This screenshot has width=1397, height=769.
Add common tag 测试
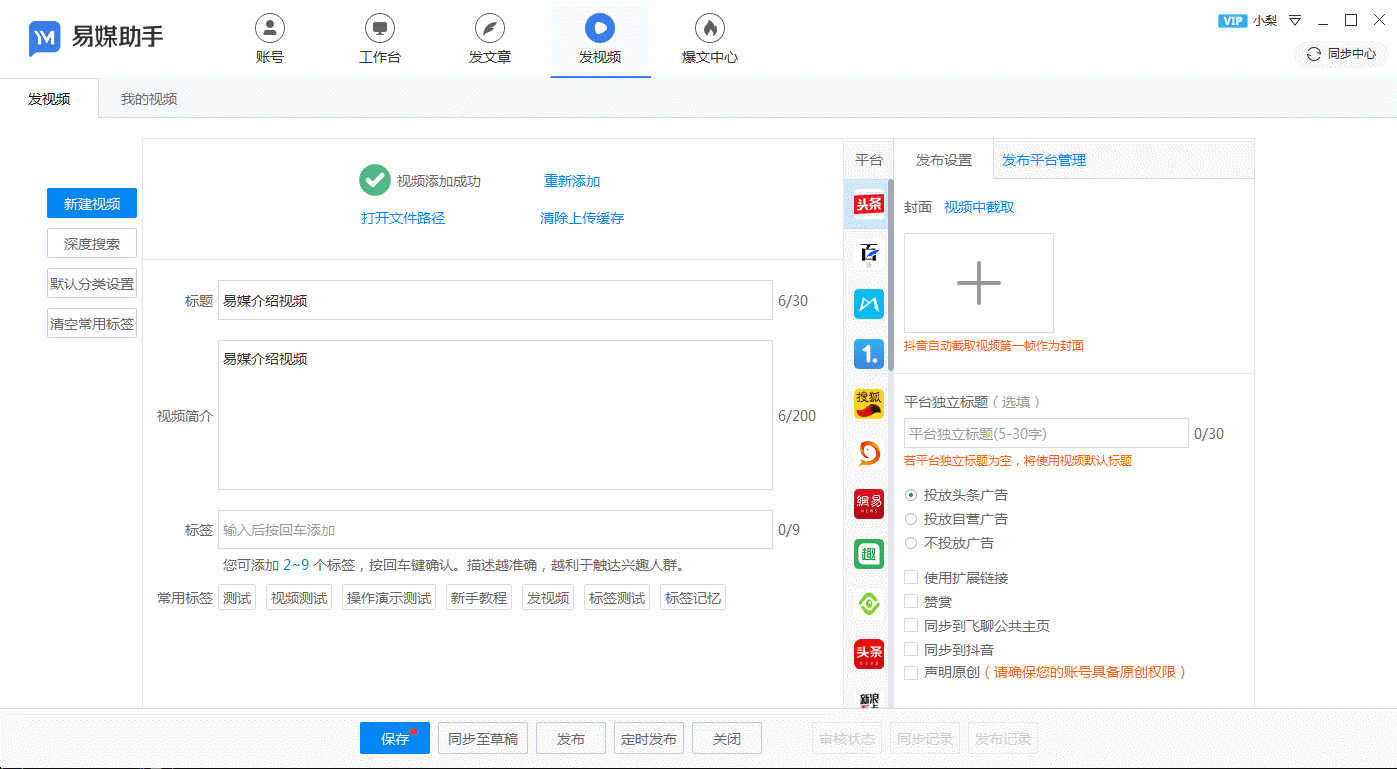[x=237, y=598]
